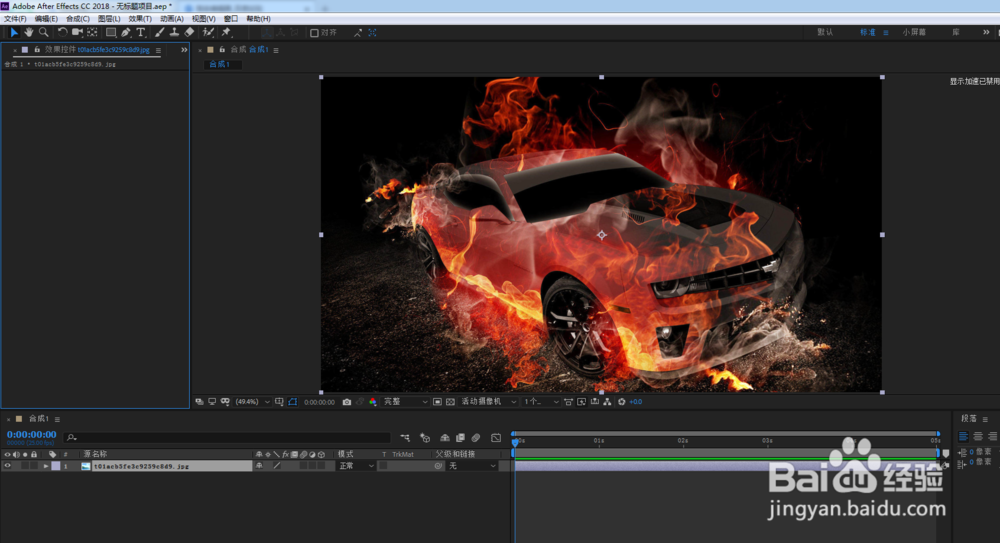Image resolution: width=1000 pixels, height=543 pixels.
Task: Select the Rectangle shape tool
Action: tap(111, 32)
